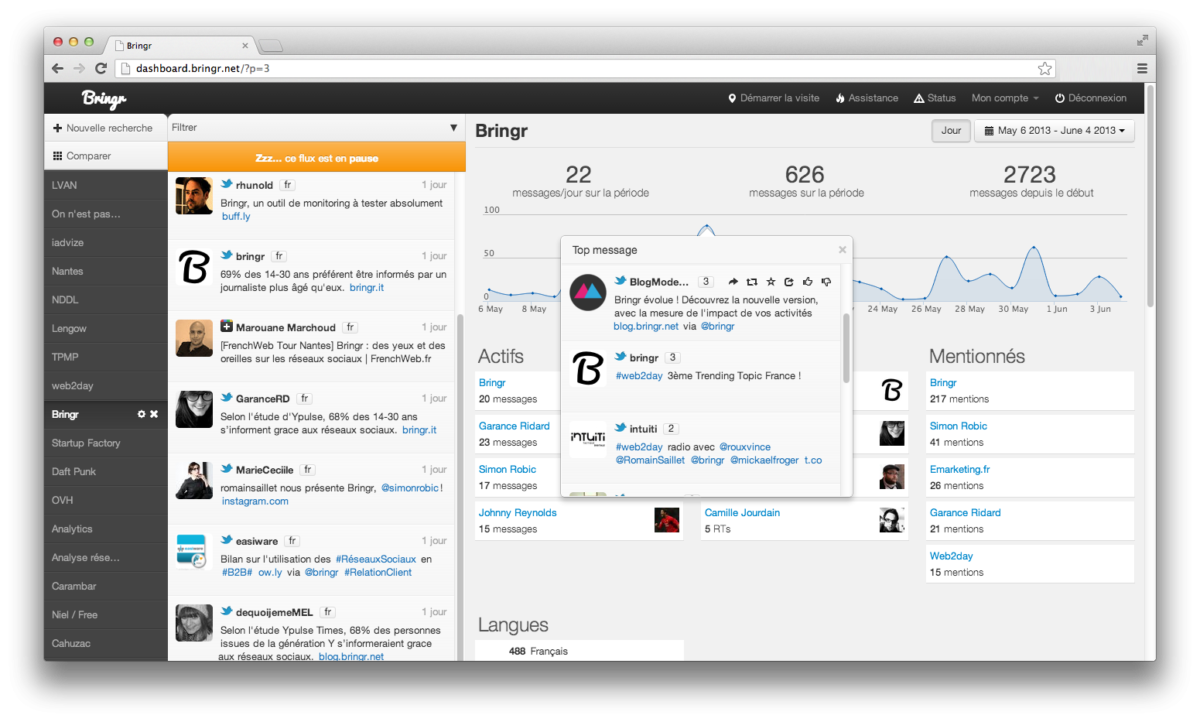Favorite the BlogModeration message with the star icon
1200x722 pixels.
tap(770, 282)
